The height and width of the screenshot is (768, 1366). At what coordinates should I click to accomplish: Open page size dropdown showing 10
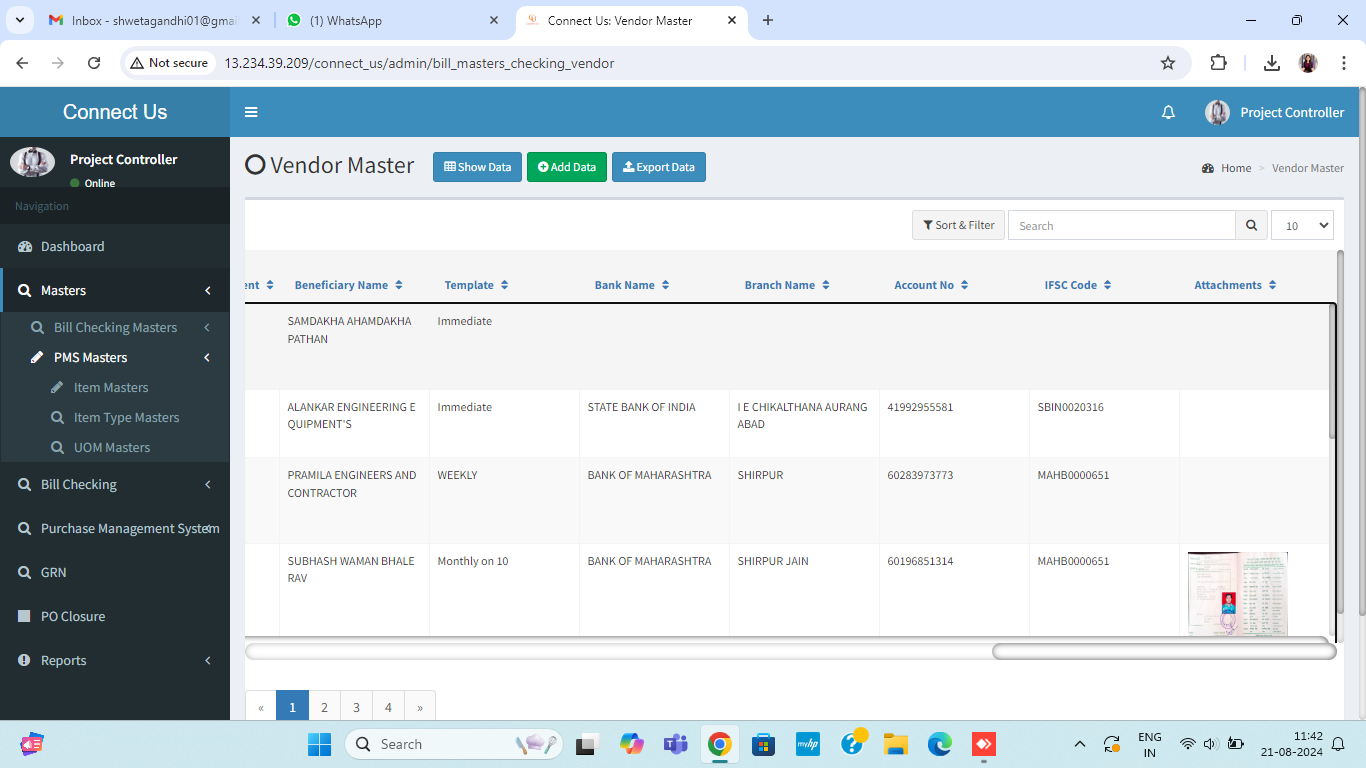coord(1302,225)
